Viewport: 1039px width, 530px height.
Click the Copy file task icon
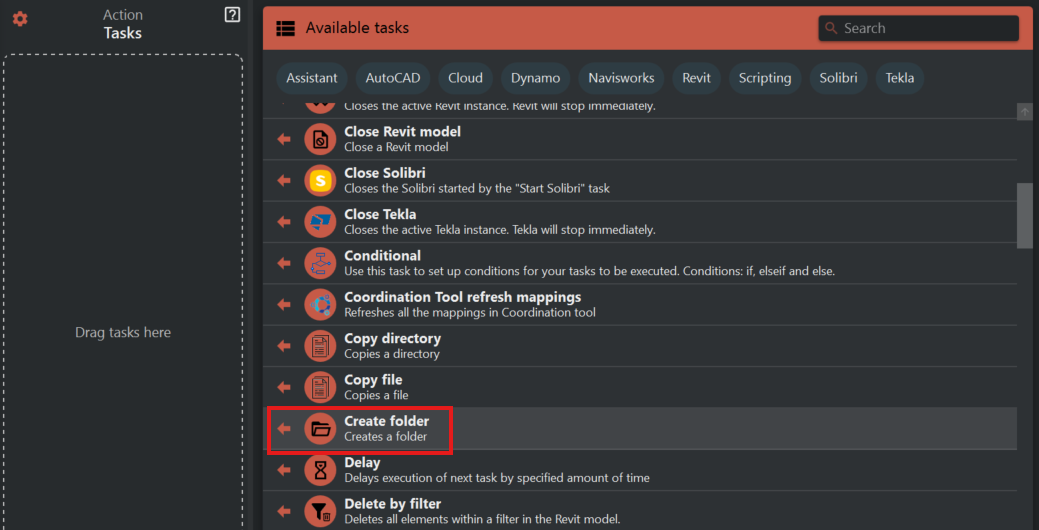[321, 388]
